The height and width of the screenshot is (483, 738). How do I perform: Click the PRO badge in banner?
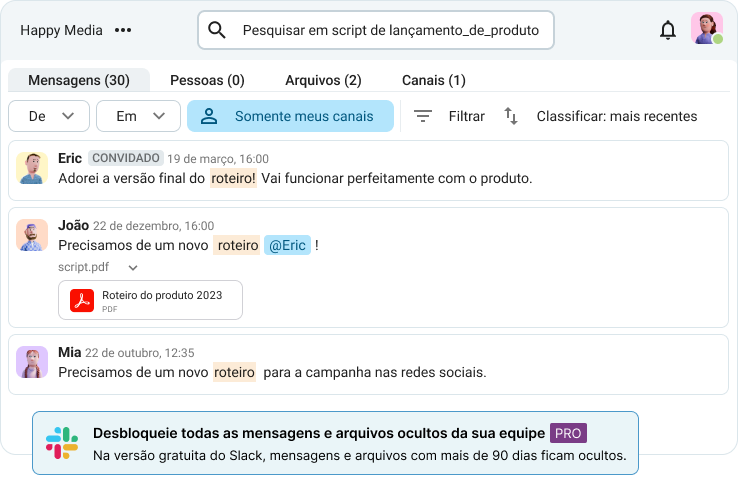click(568, 433)
